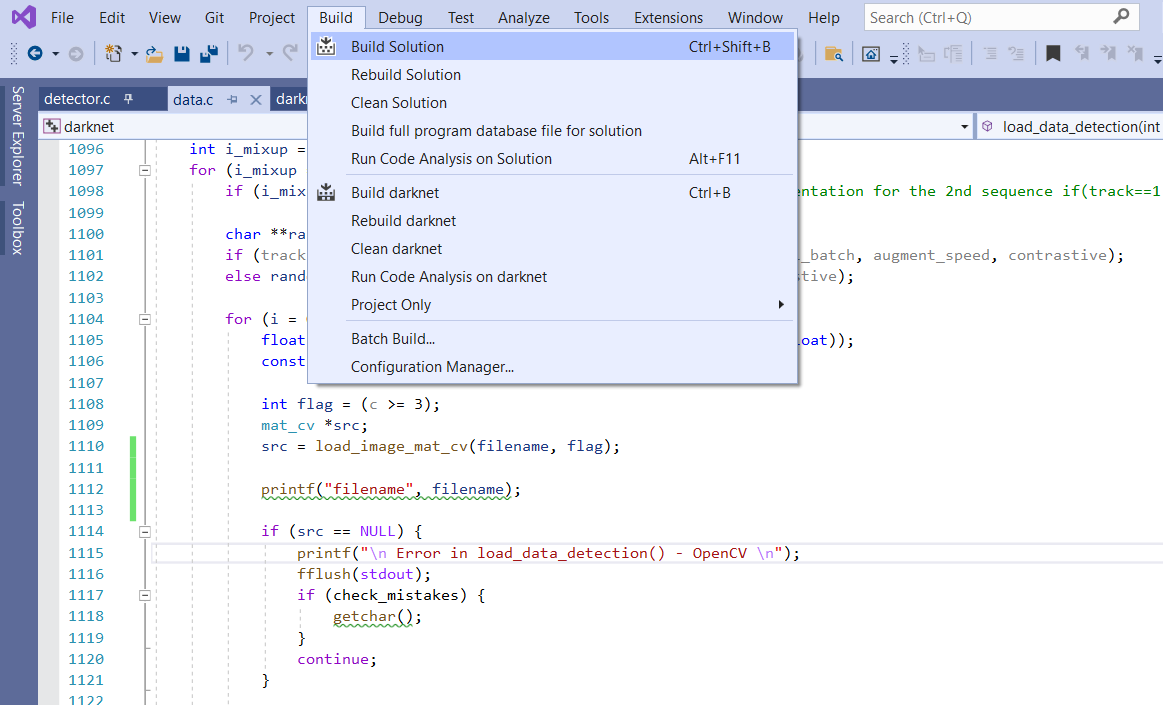Click the Undo arrow icon
This screenshot has width=1163, height=705.
246,53
